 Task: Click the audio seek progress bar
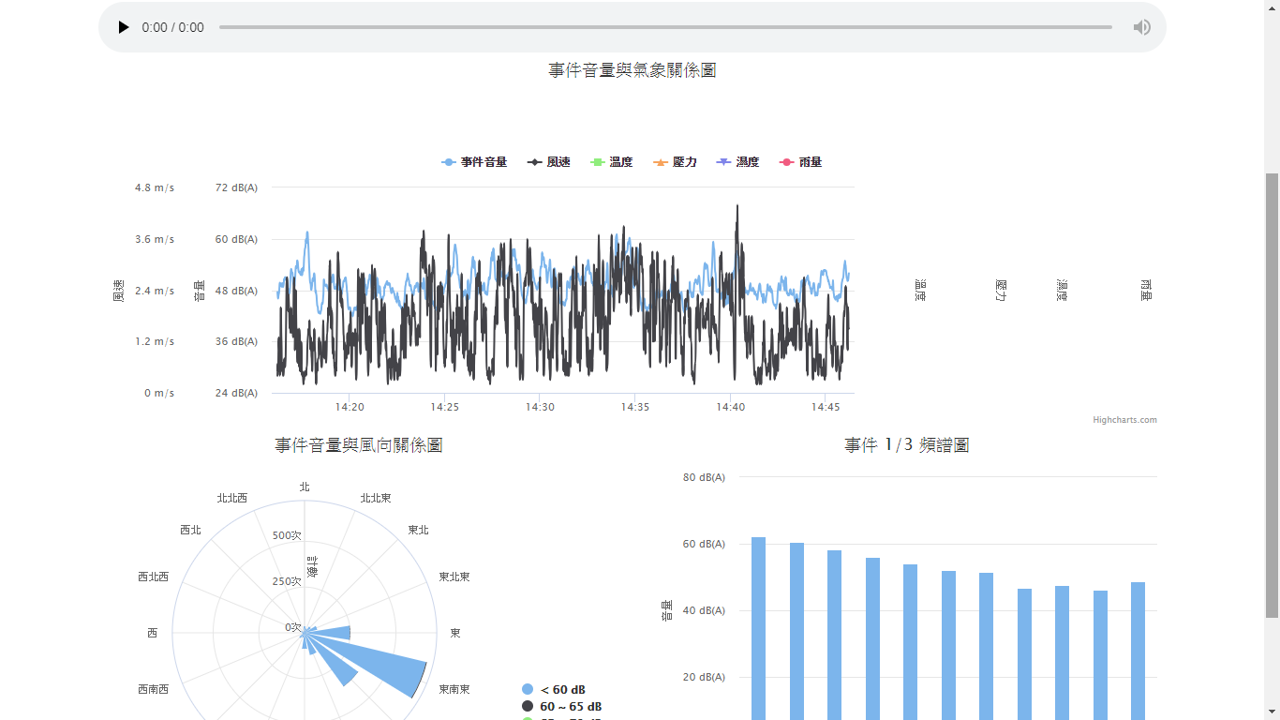665,27
